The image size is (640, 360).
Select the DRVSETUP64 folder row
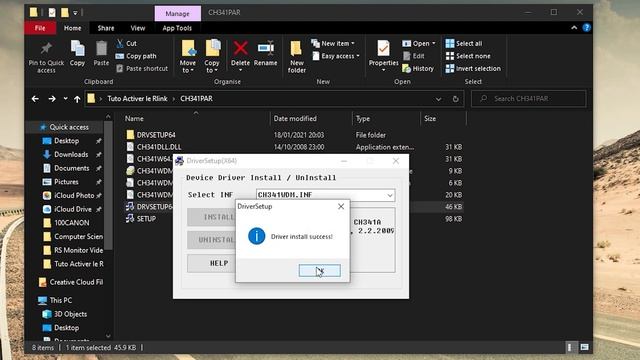[x=294, y=135]
